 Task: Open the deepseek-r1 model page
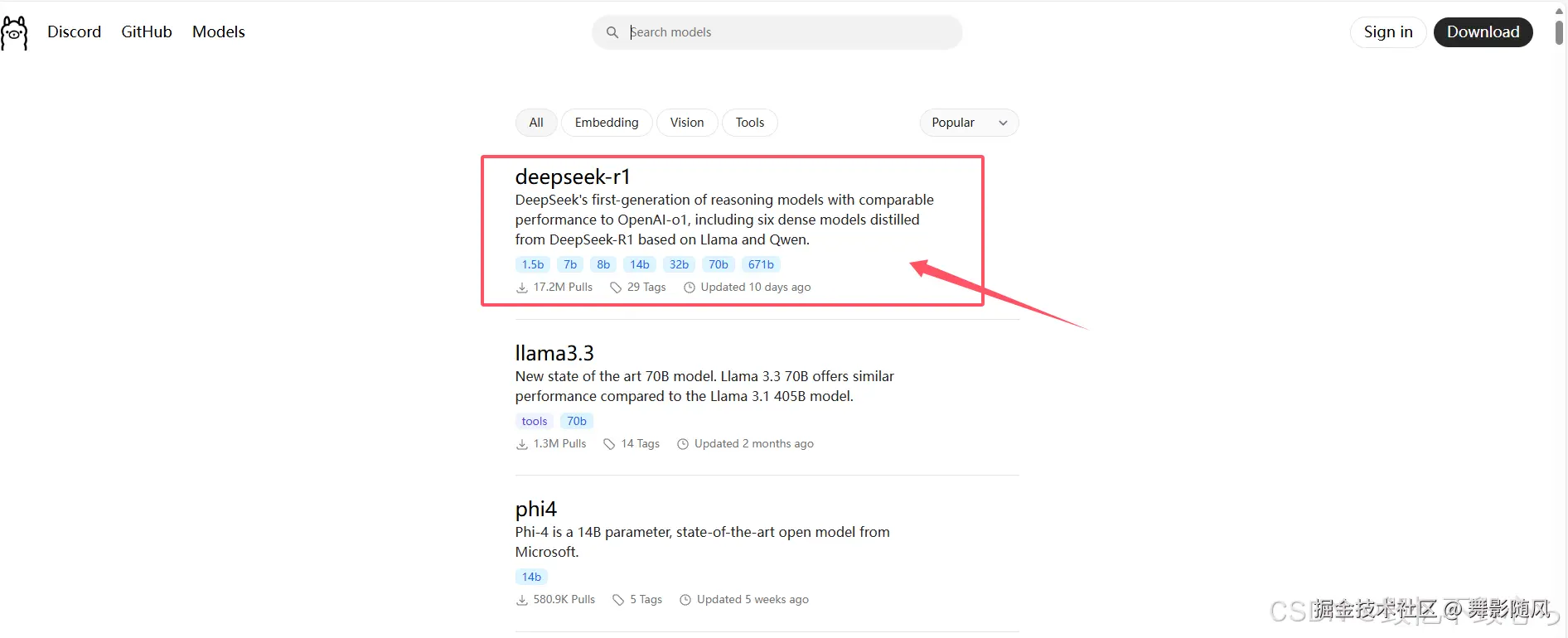[x=573, y=176]
